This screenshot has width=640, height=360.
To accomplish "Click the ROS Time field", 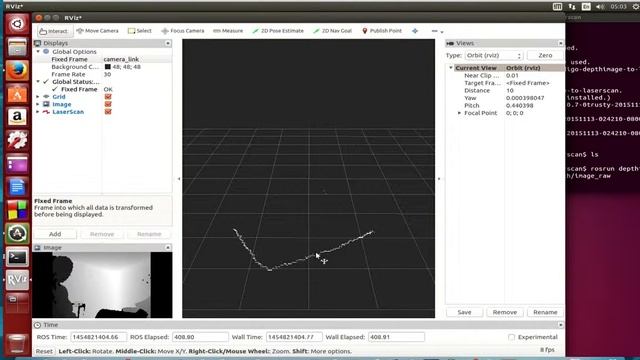I will pyautogui.click(x=98, y=337).
